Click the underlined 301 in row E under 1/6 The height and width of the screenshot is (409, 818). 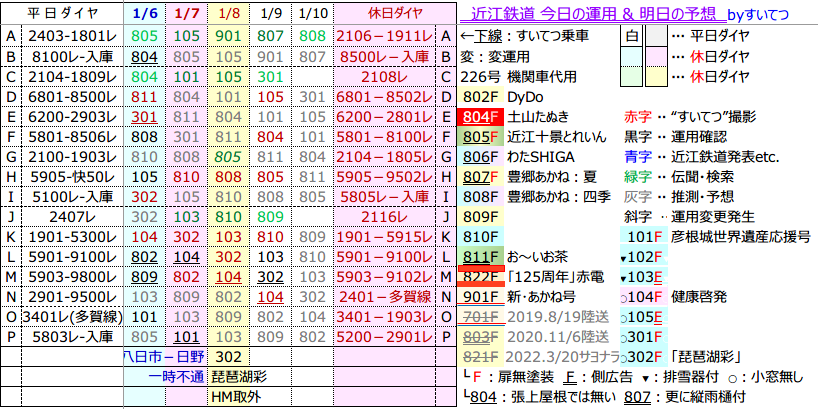click(x=145, y=117)
